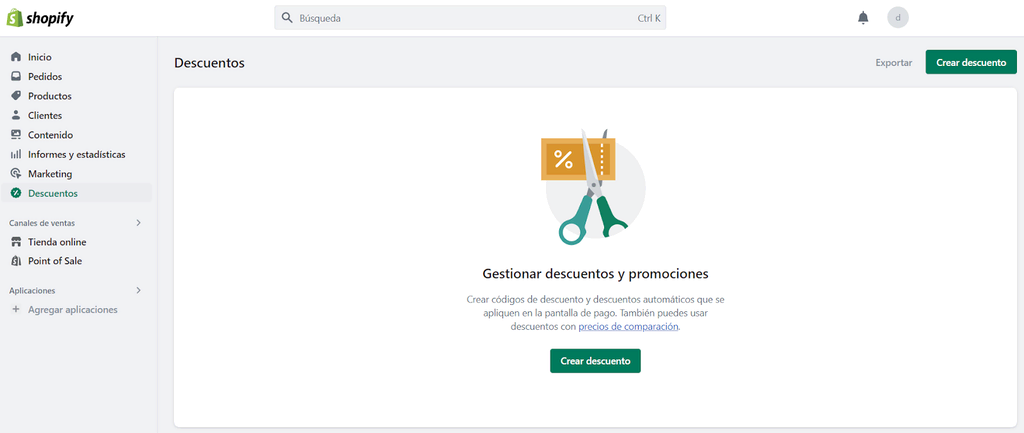Click the search magnifier icon
The height and width of the screenshot is (433, 1024).
(x=286, y=18)
